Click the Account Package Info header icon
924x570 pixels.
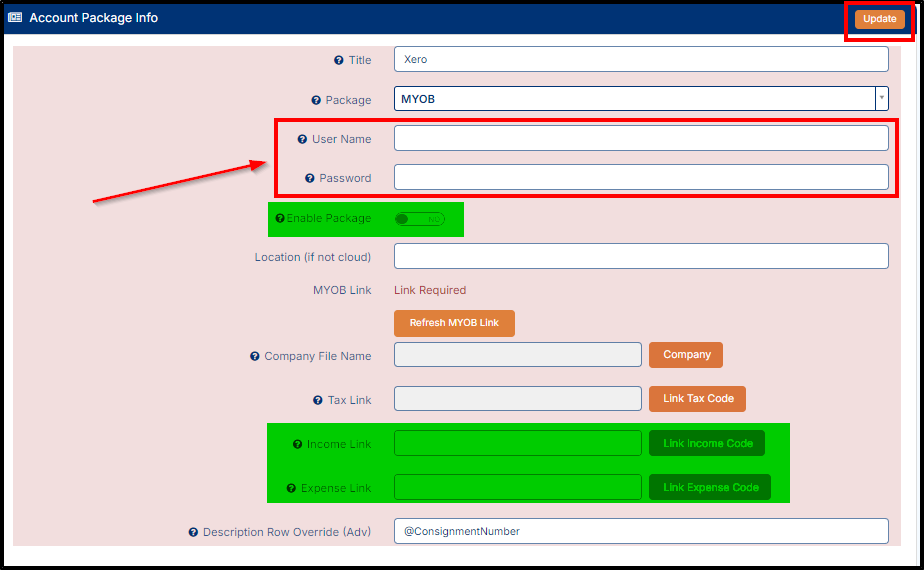(15, 18)
